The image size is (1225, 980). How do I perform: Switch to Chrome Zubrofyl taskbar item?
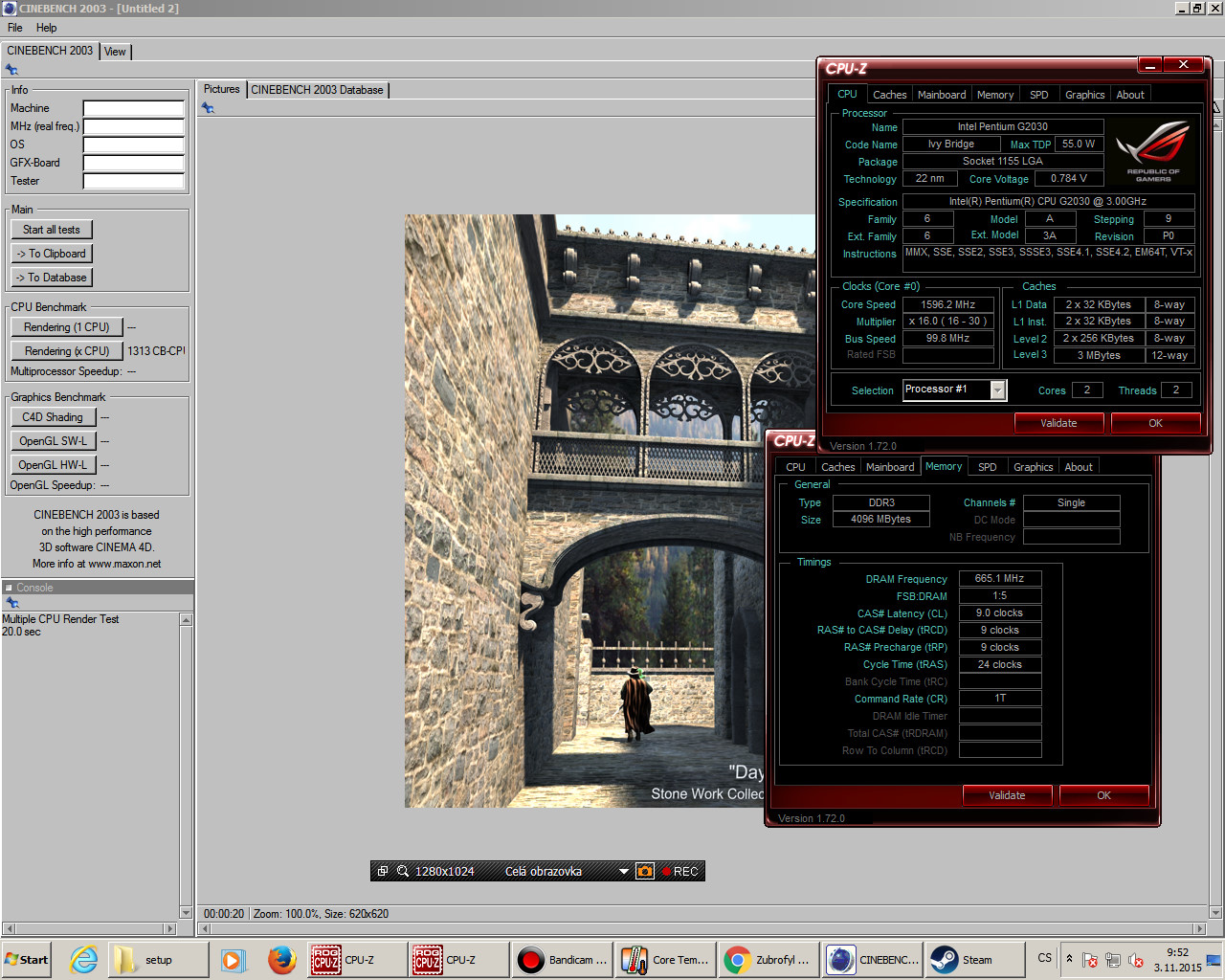click(768, 960)
